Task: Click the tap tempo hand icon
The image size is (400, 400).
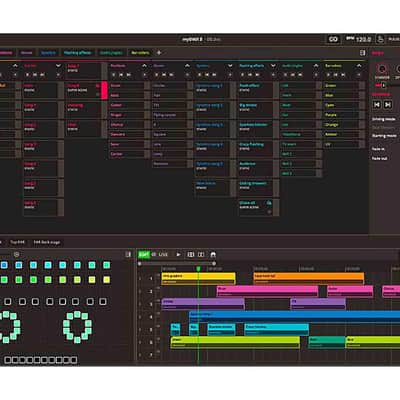Action: [380, 39]
